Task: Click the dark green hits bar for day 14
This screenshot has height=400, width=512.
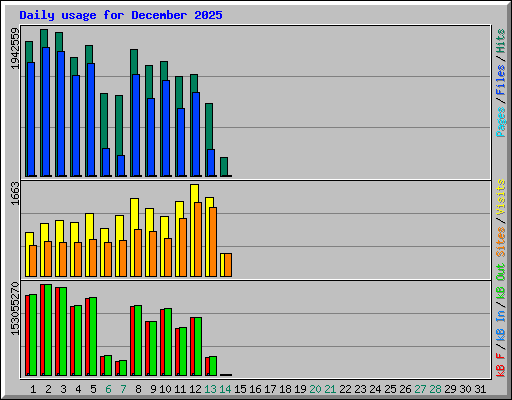Action: (224, 167)
